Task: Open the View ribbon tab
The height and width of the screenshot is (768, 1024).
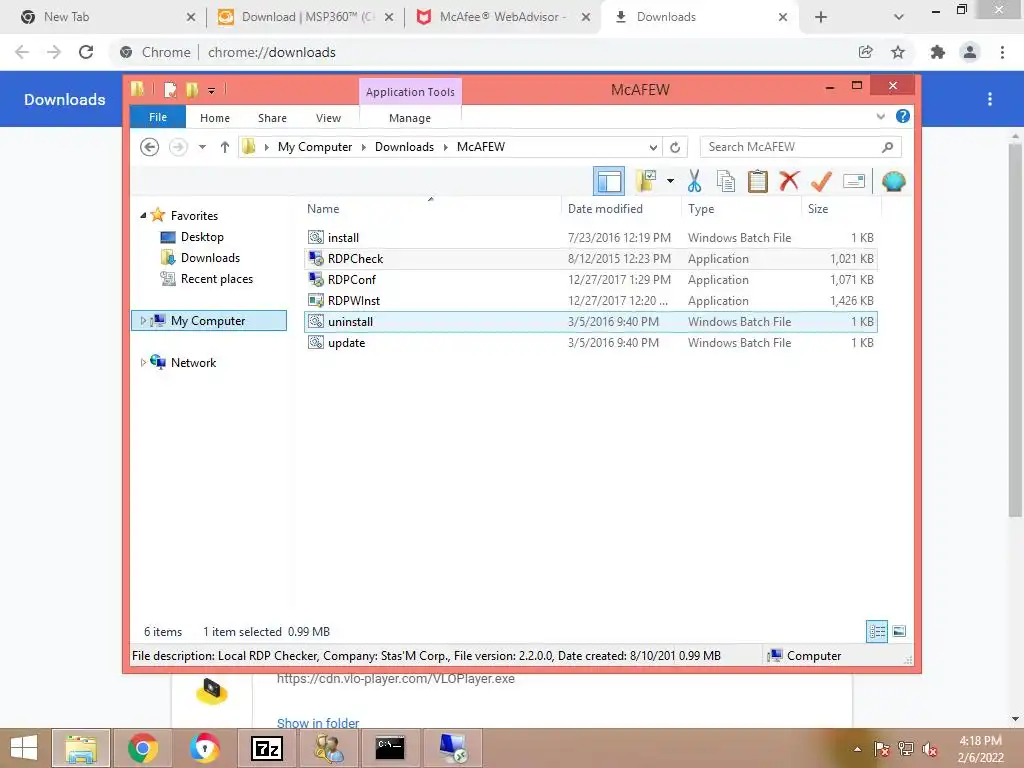Action: coord(328,118)
